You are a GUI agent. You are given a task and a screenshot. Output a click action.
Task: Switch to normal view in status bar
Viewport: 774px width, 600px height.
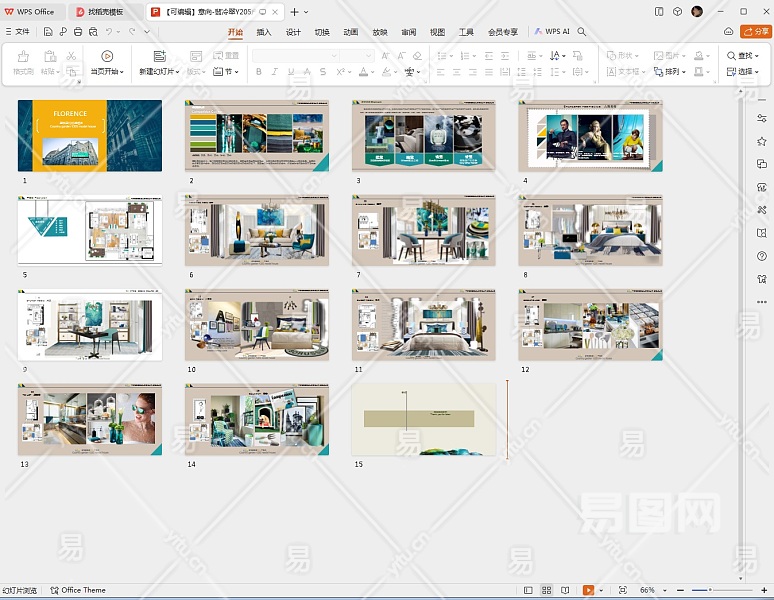(528, 590)
